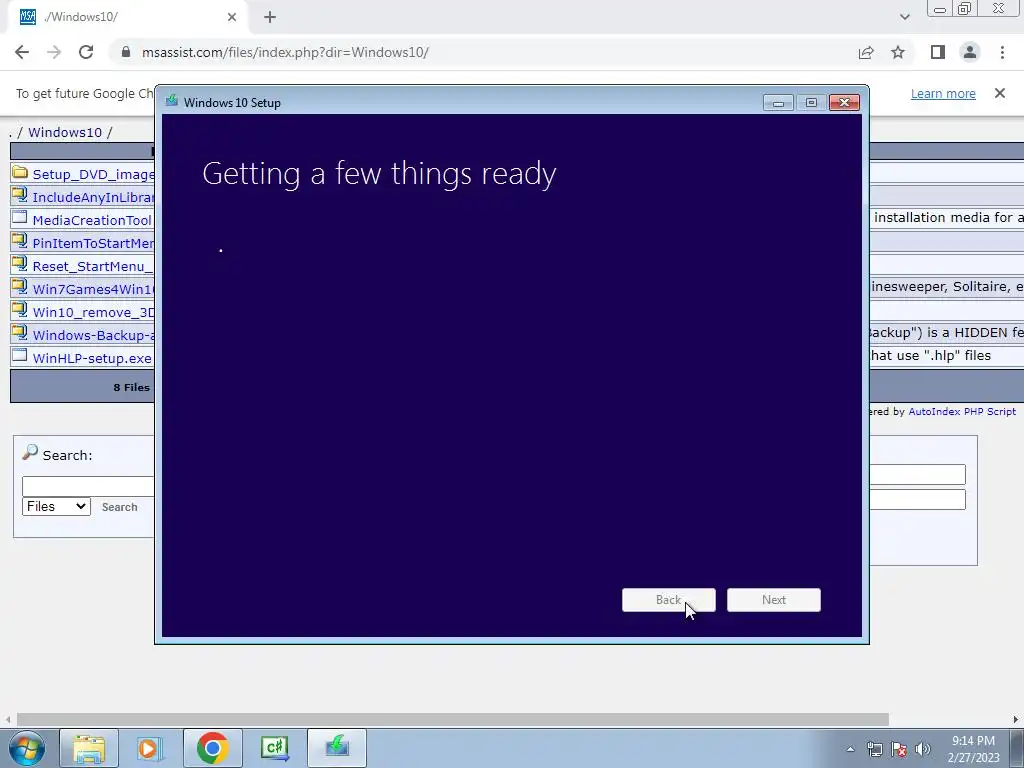Open Windows Media Player from taskbar
This screenshot has height=768, width=1024.
point(150,748)
